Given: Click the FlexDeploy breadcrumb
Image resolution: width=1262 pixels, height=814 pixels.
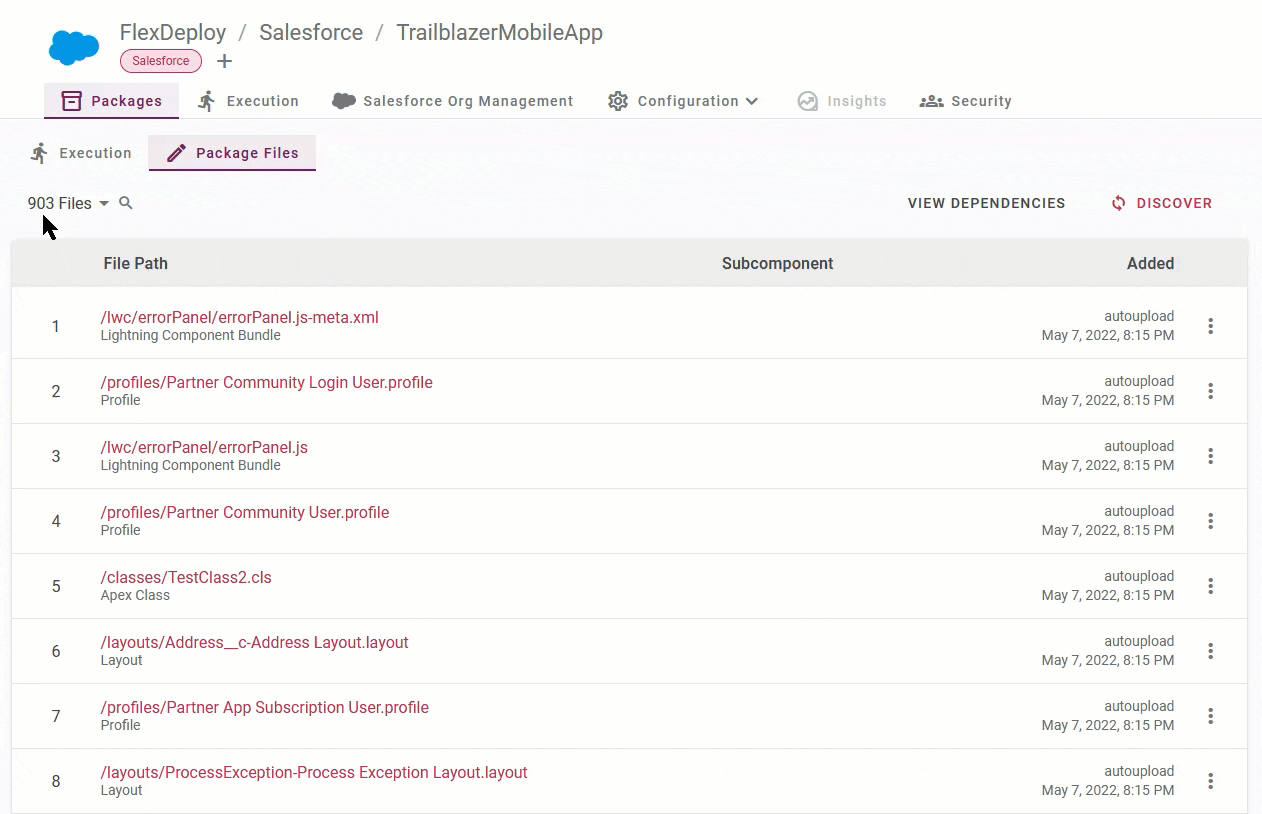Looking at the screenshot, I should [x=173, y=32].
